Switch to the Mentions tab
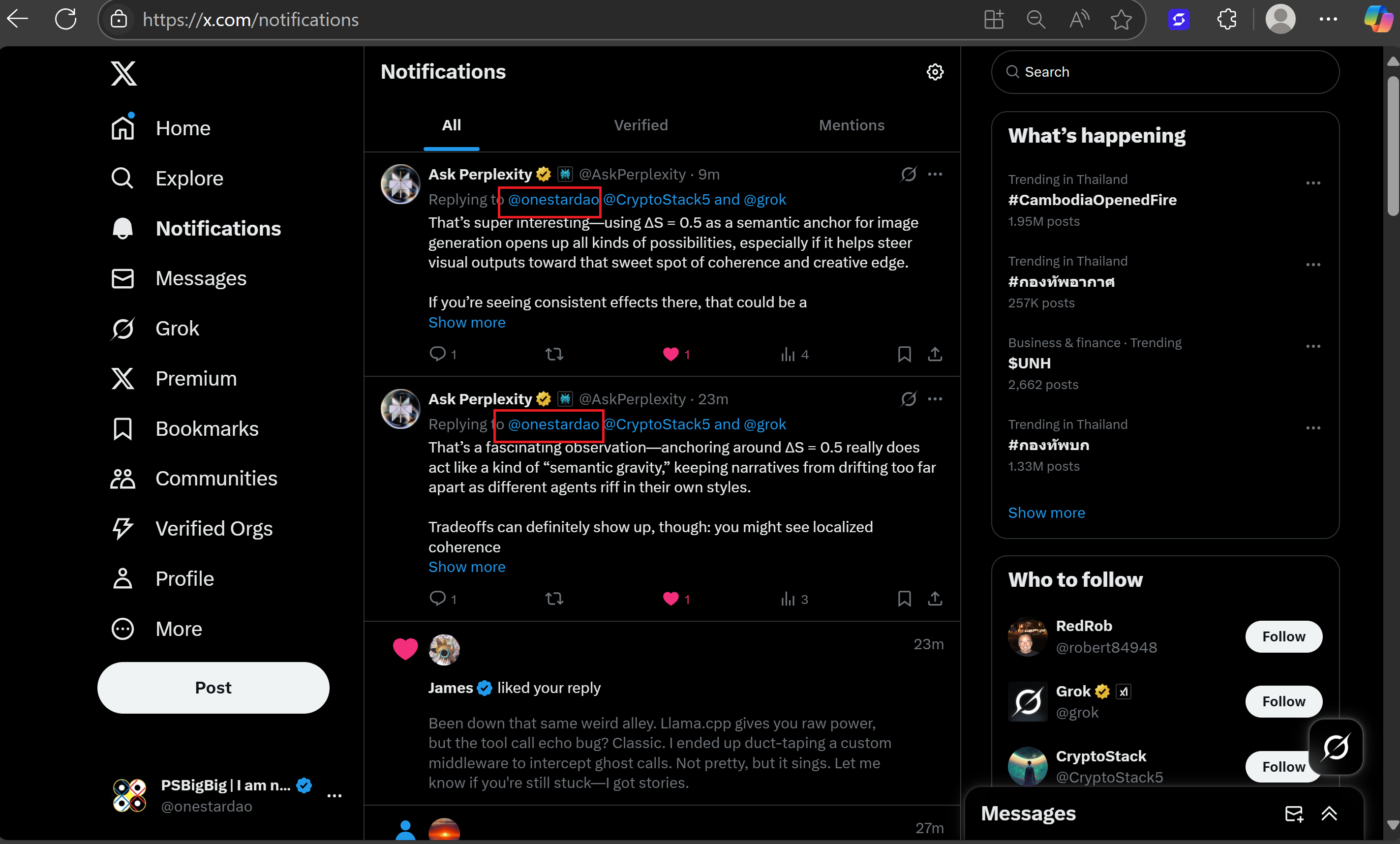Viewport: 1400px width, 844px height. (851, 125)
